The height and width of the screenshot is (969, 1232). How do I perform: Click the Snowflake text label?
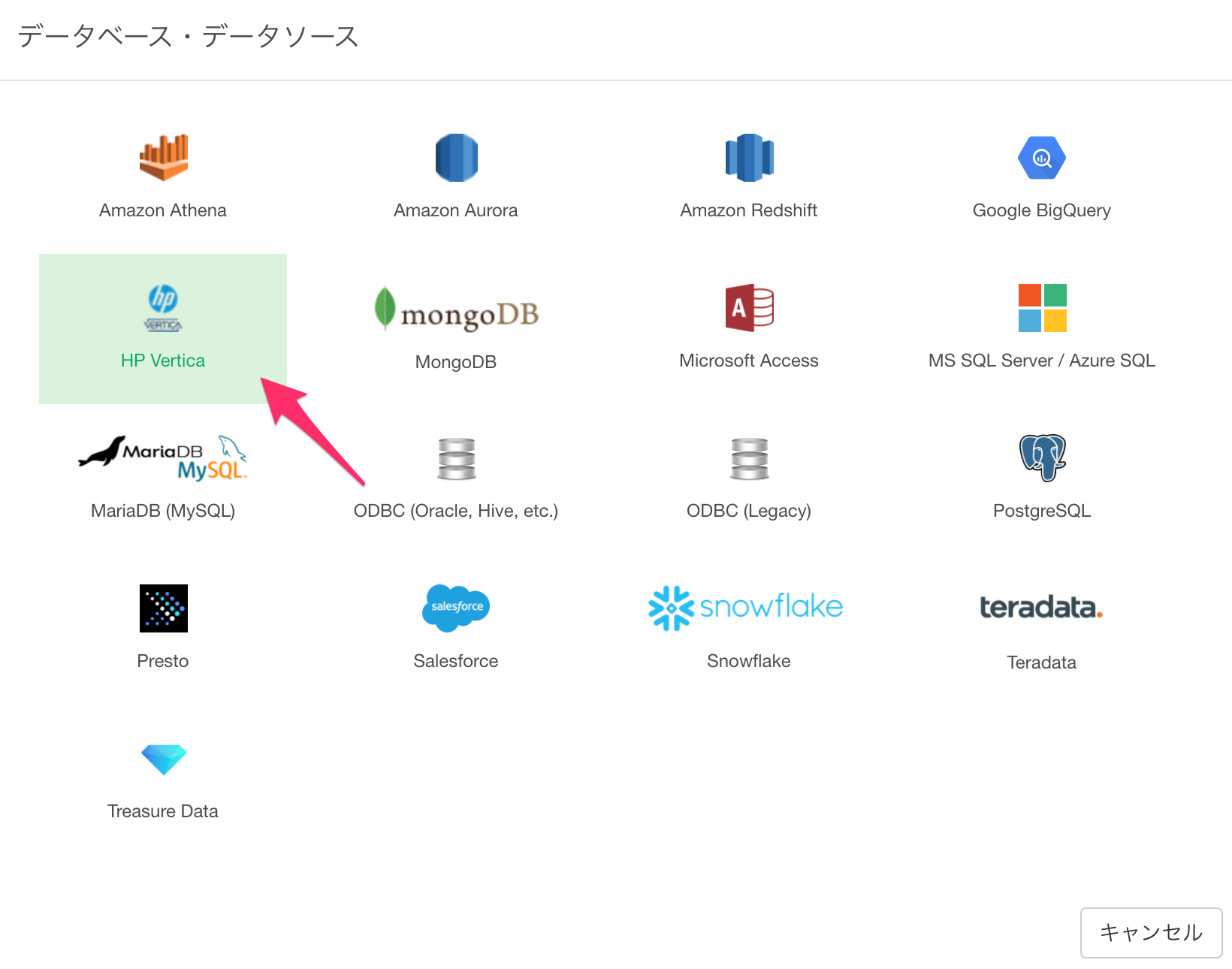click(749, 661)
